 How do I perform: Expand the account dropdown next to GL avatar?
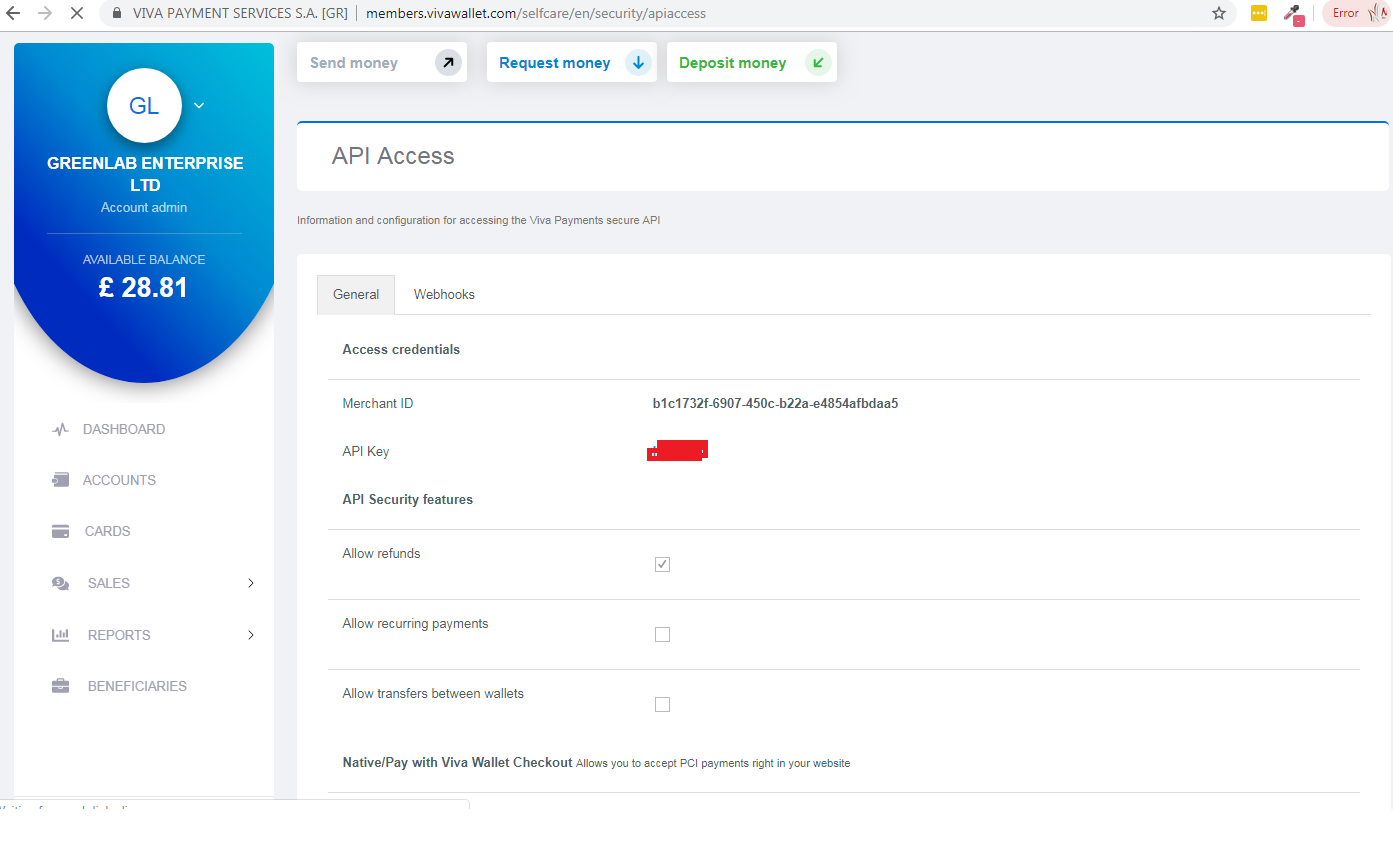point(198,105)
